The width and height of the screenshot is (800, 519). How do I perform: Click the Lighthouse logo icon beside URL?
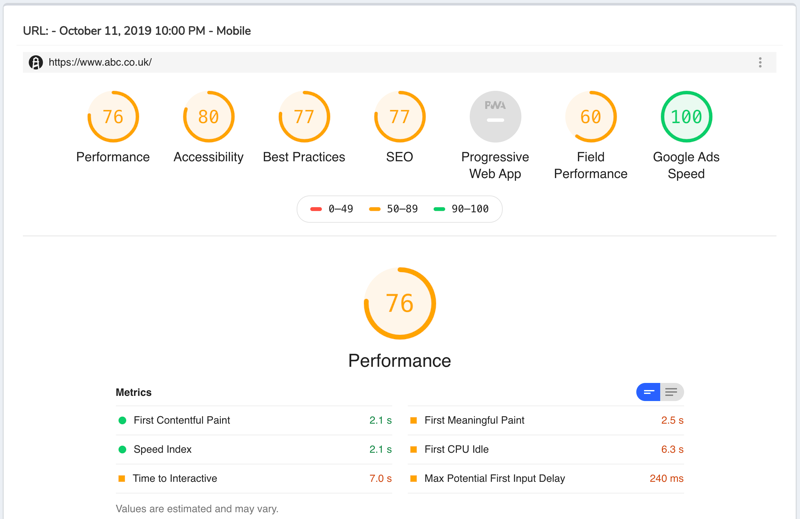click(x=35, y=62)
